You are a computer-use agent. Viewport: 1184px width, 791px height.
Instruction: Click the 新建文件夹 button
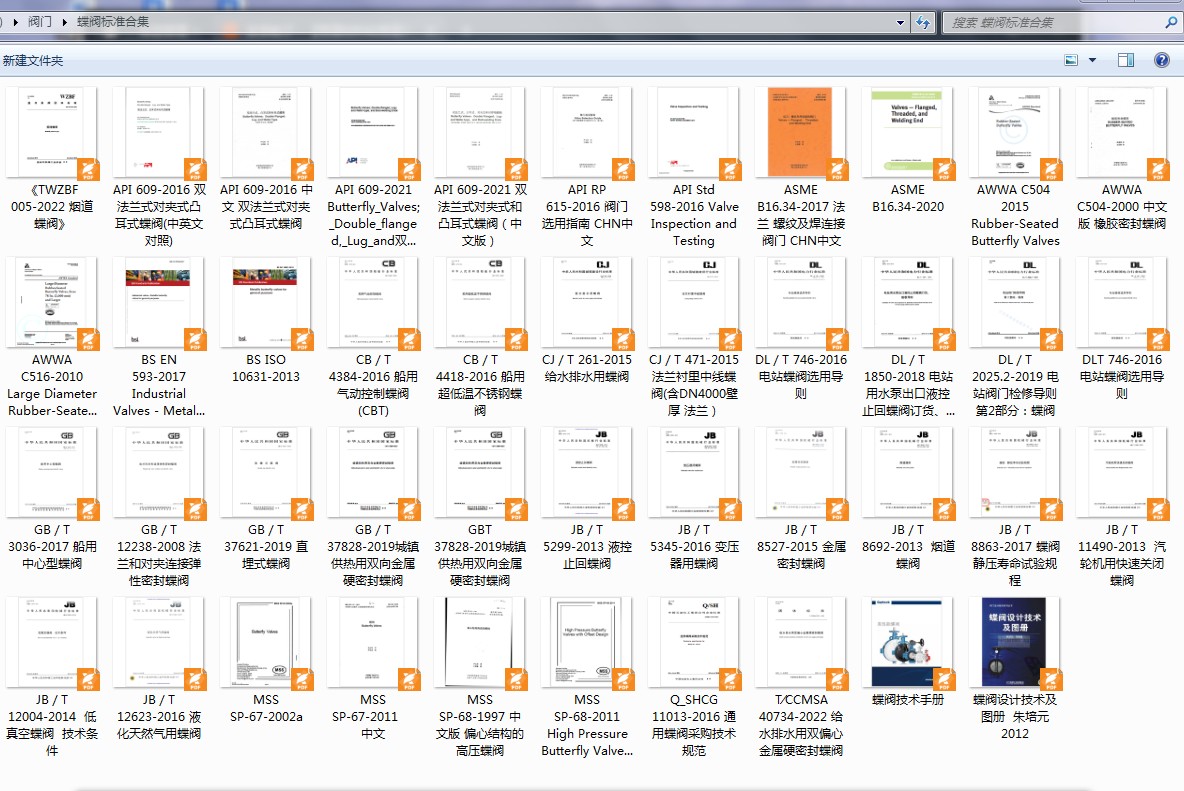[x=33, y=60]
